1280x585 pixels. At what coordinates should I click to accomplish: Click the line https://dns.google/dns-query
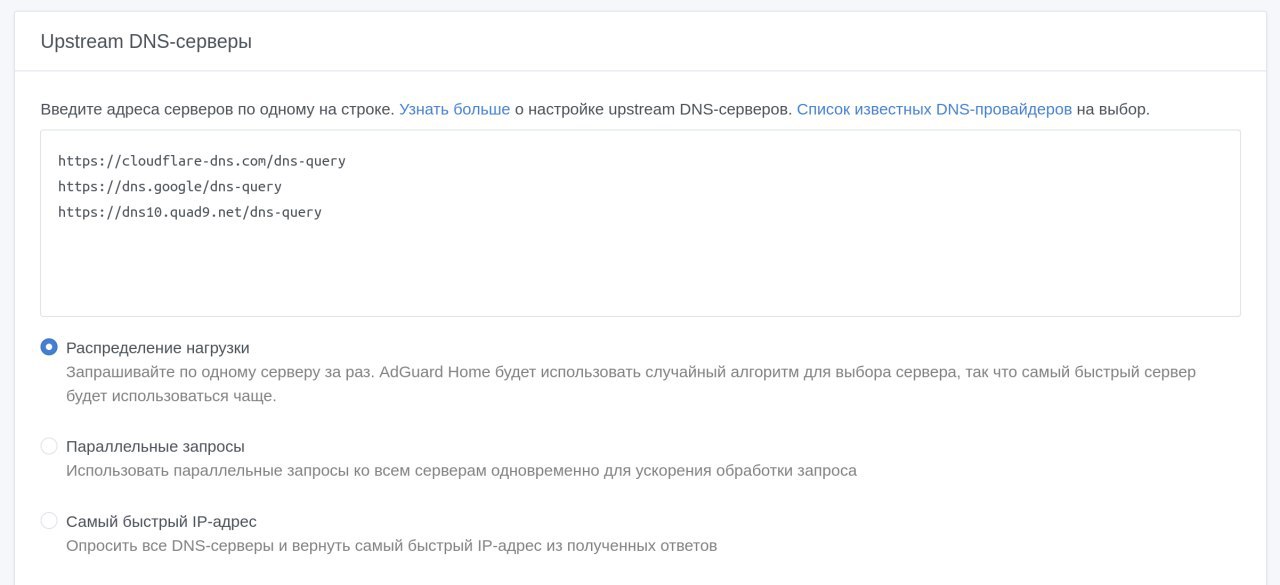(170, 186)
